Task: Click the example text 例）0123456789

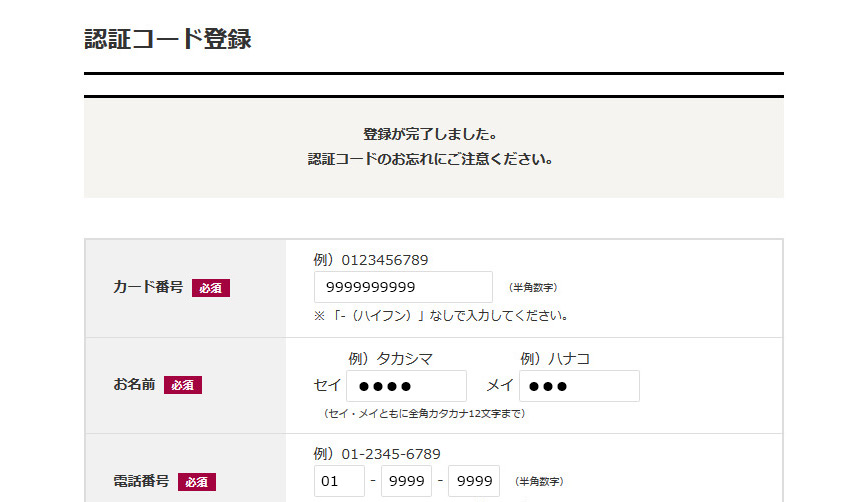Action: click(370, 260)
